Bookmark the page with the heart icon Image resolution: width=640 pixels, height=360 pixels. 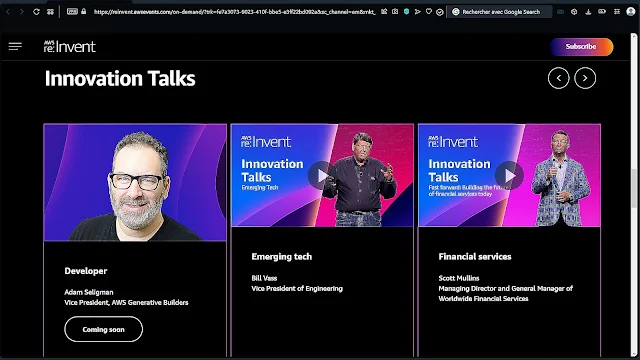(429, 12)
